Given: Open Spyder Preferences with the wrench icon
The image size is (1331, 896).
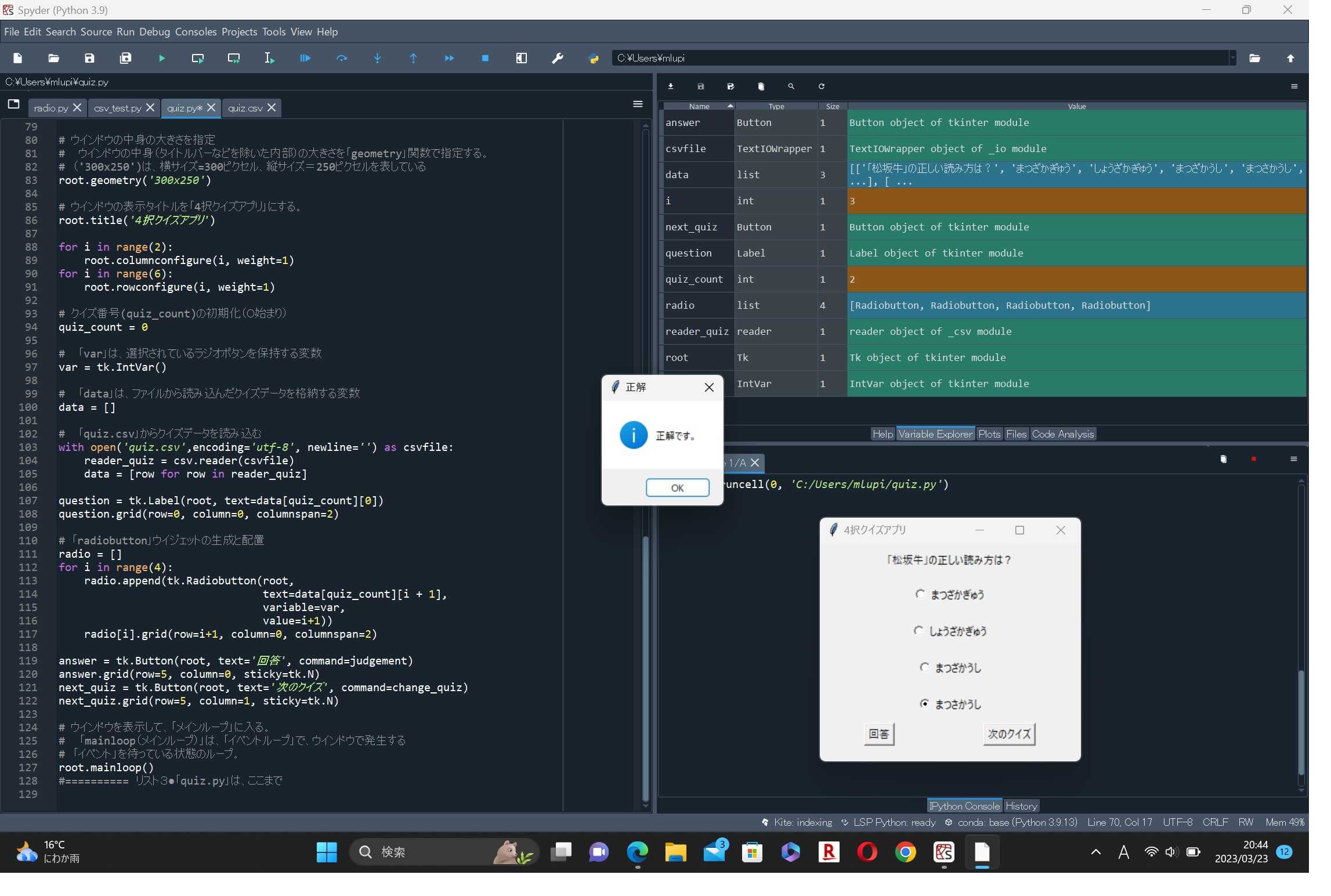Looking at the screenshot, I should [556, 58].
